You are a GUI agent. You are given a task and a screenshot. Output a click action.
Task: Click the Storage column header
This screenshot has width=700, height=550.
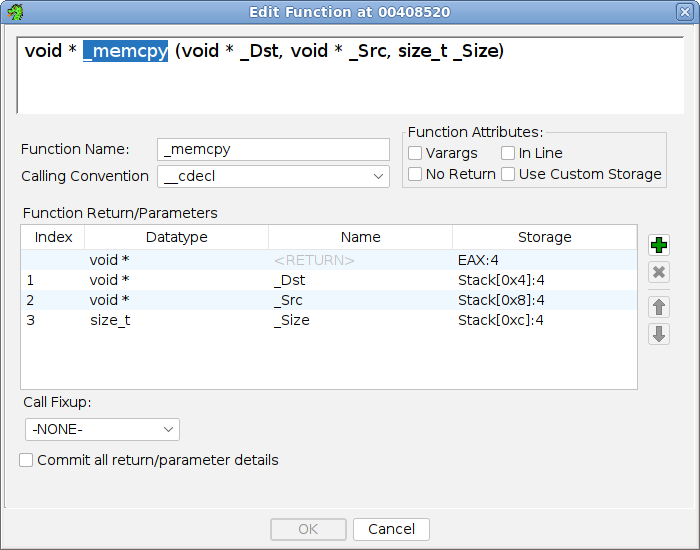[544, 237]
